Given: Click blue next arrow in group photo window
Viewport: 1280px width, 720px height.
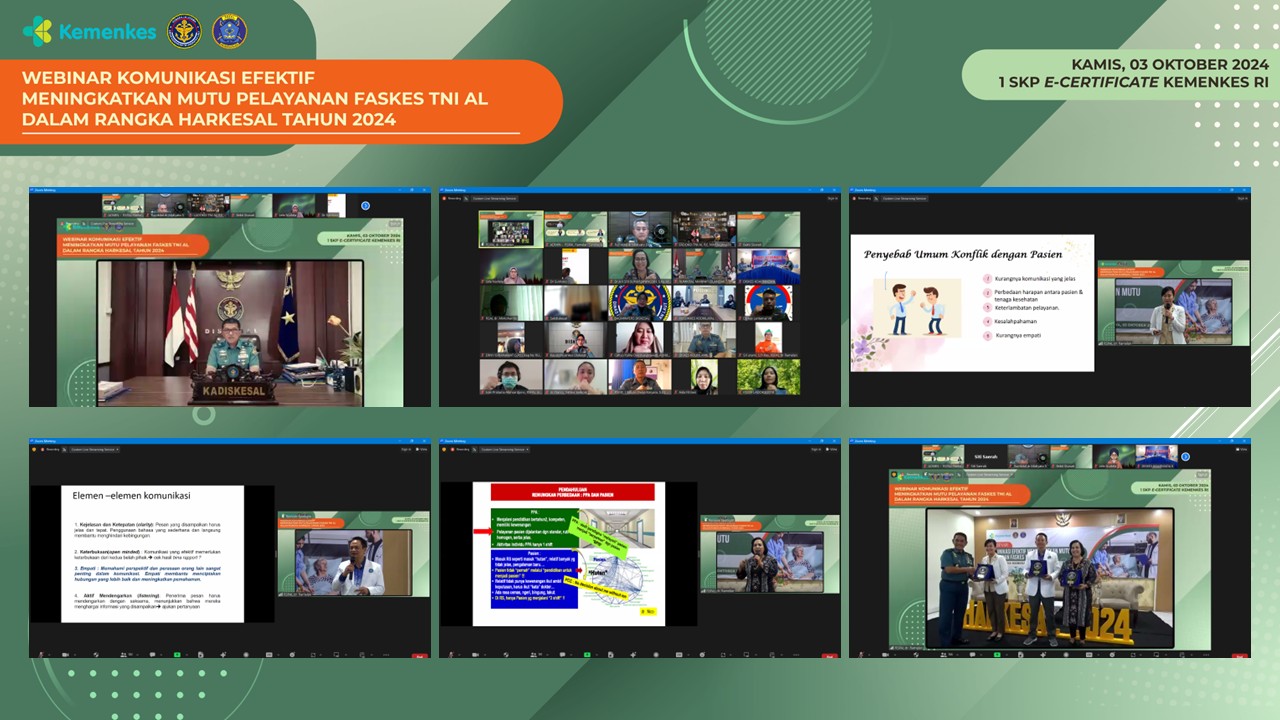Looking at the screenshot, I should point(1185,456).
